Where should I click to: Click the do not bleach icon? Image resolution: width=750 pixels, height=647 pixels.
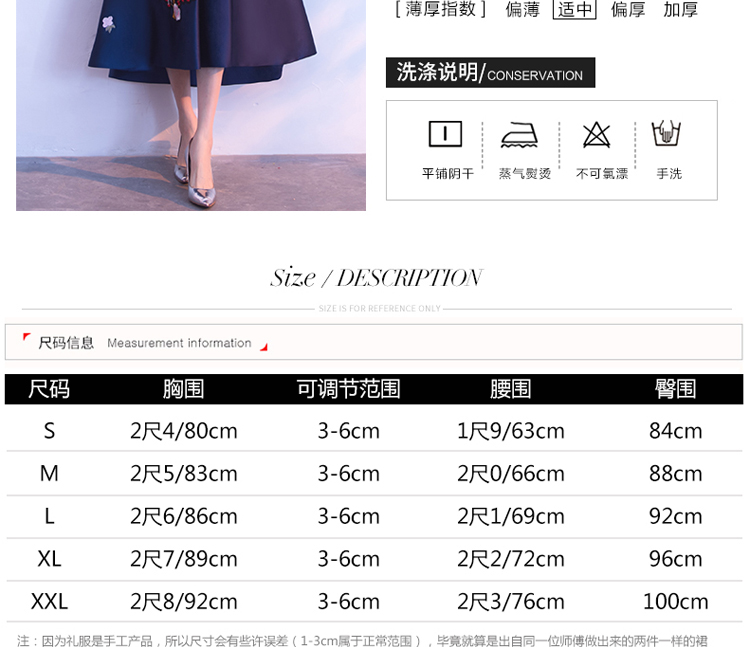pyautogui.click(x=597, y=135)
